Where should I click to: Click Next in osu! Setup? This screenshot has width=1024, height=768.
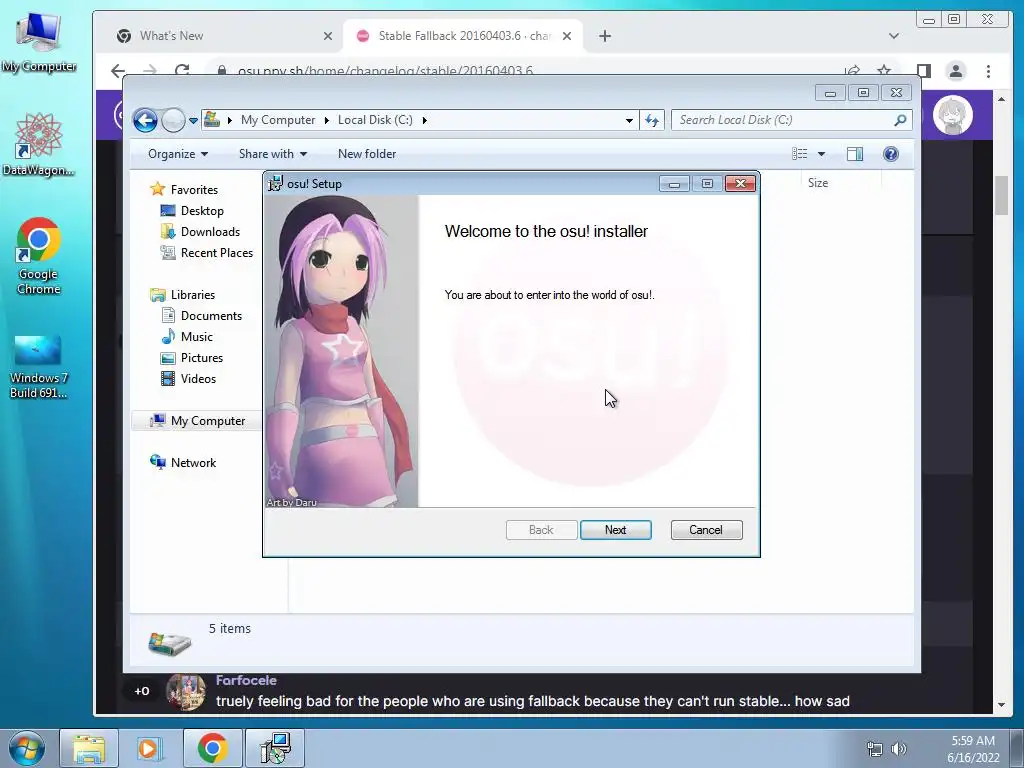615,530
